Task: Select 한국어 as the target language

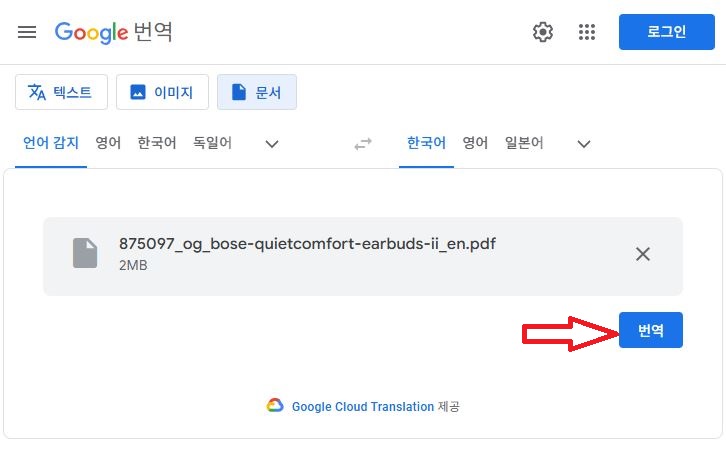Action: (426, 143)
